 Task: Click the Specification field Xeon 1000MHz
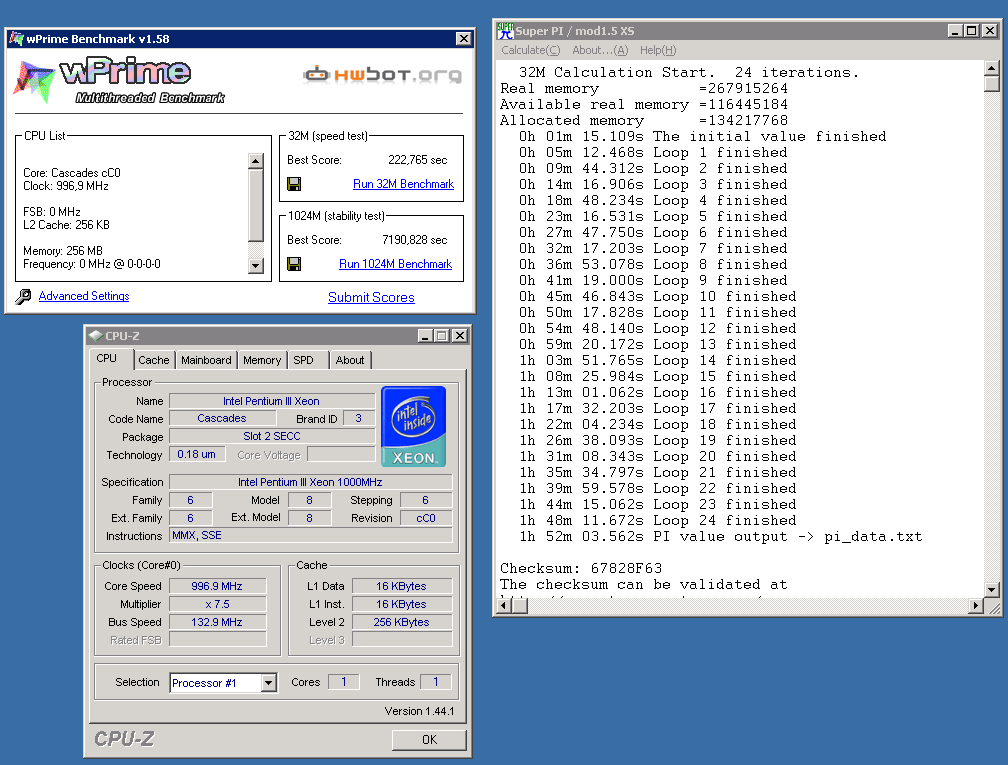click(x=310, y=482)
